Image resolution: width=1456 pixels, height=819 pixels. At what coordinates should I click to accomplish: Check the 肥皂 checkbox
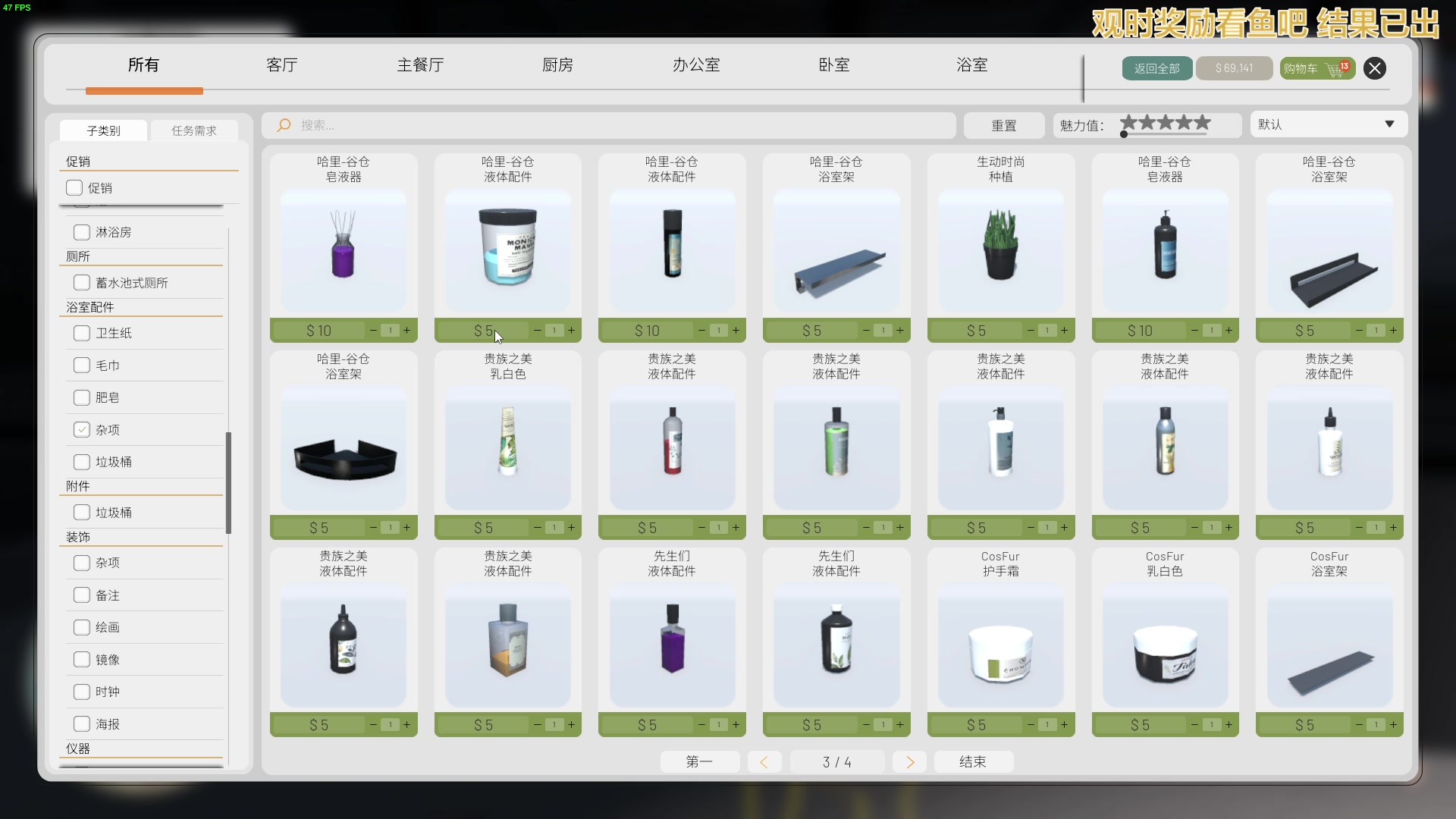point(82,397)
